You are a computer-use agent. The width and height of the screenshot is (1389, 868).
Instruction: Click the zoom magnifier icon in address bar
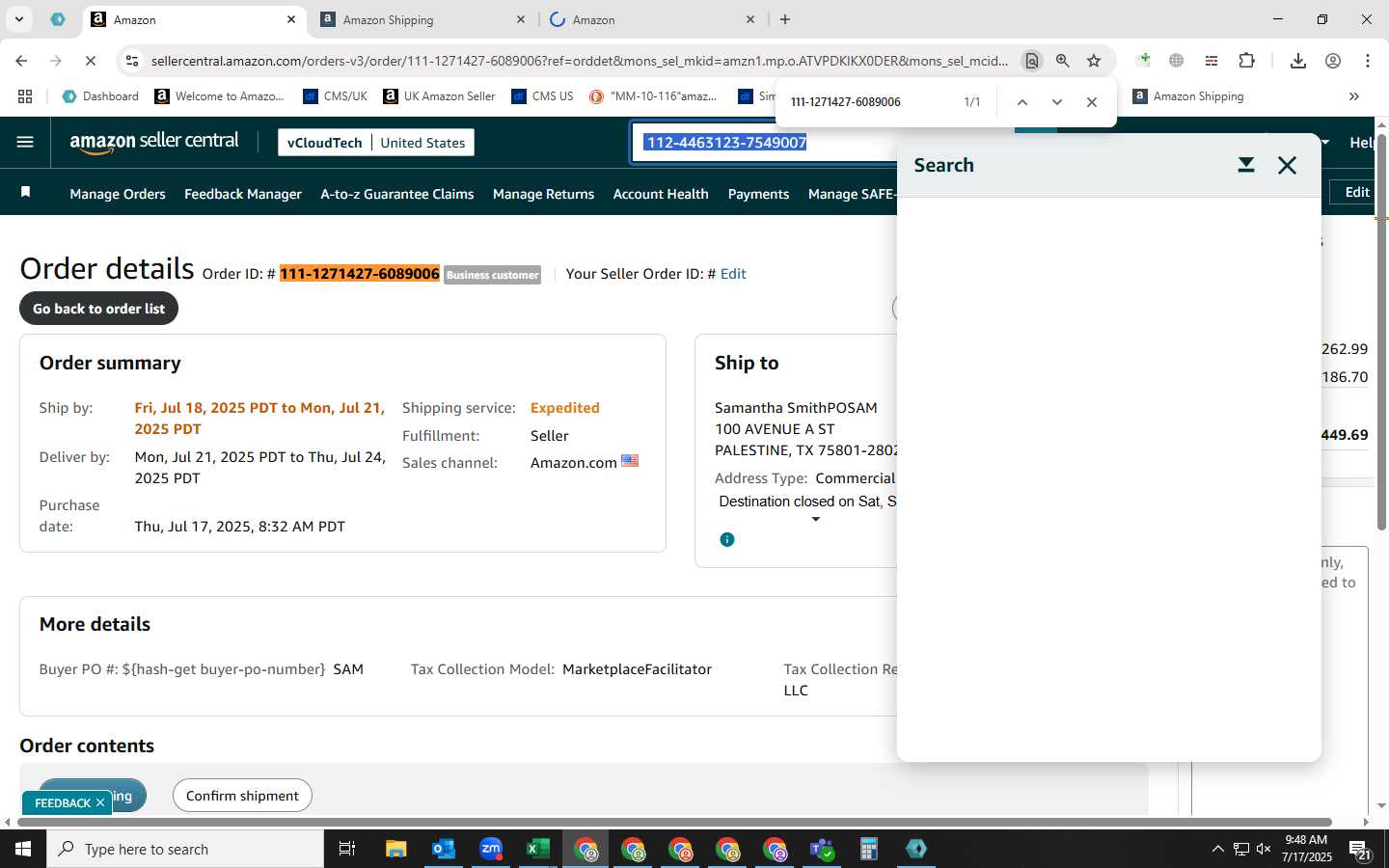click(1063, 61)
